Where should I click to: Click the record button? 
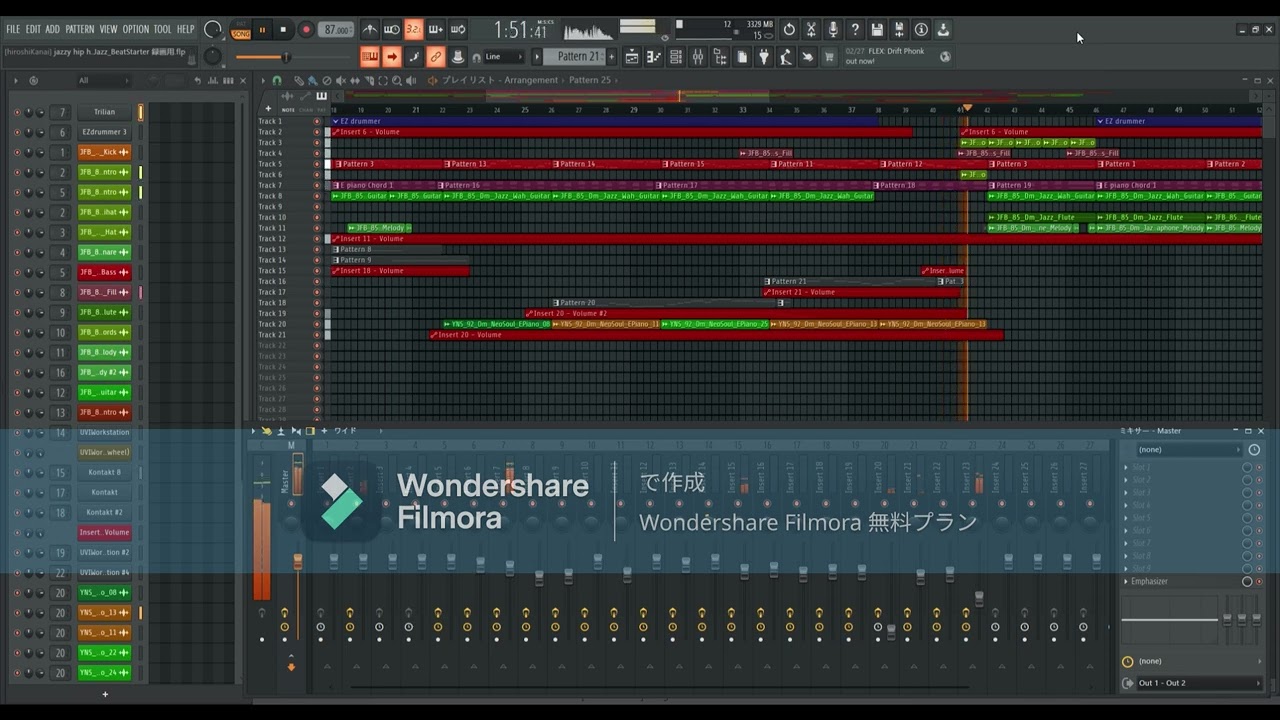coord(306,30)
